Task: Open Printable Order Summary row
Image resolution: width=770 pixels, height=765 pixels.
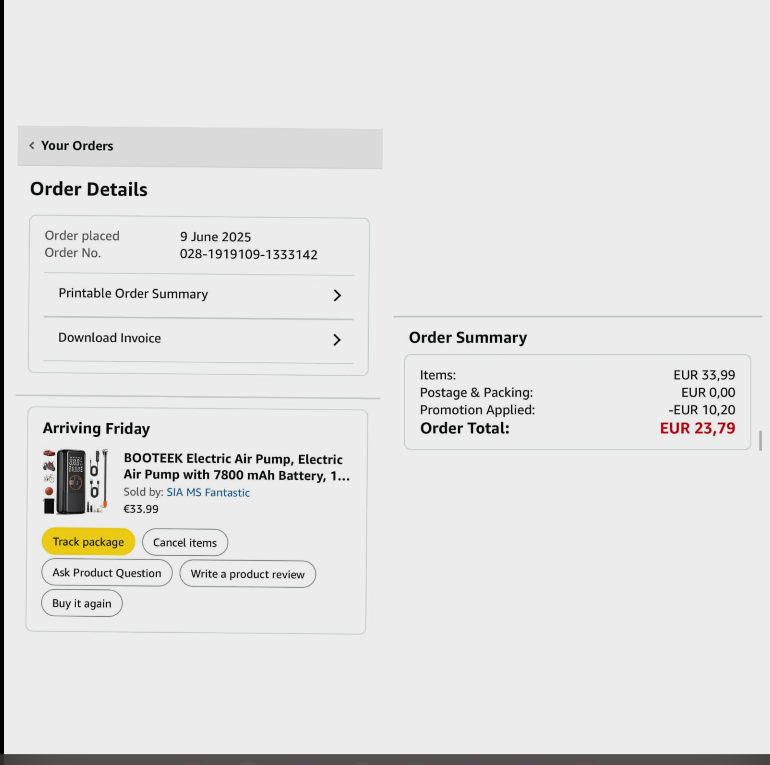Action: click(x=199, y=296)
